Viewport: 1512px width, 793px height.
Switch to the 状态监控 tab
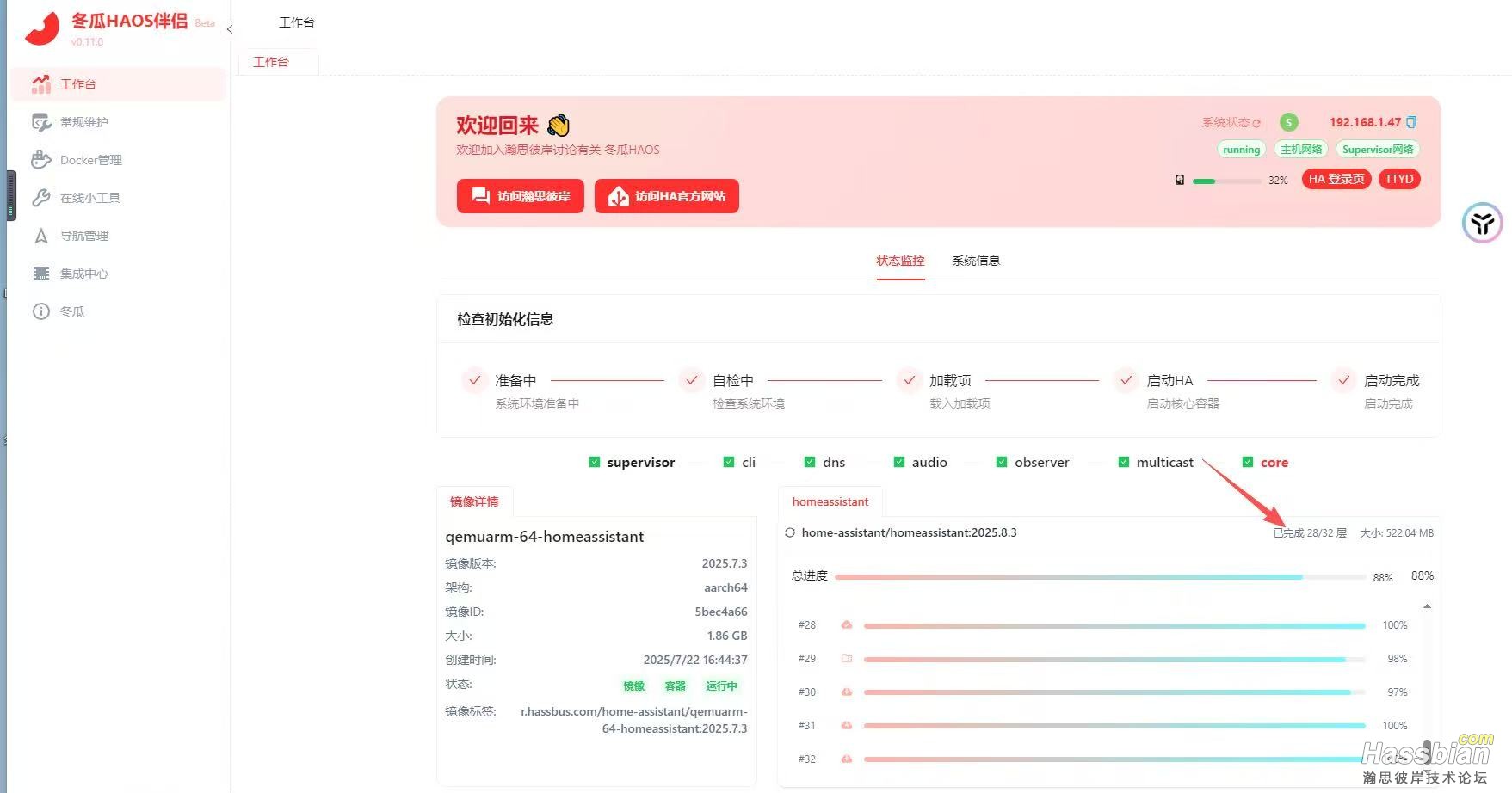coord(900,261)
